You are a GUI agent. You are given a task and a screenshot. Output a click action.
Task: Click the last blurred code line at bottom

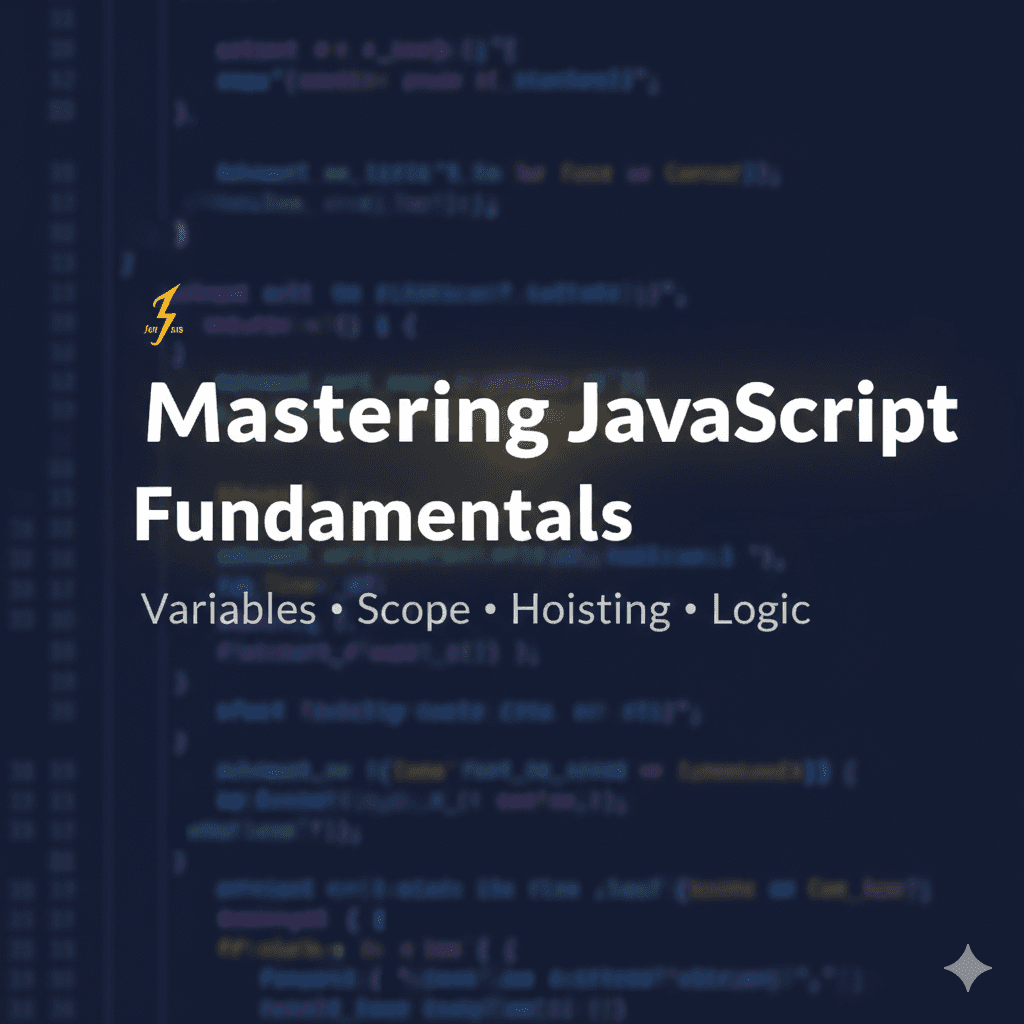click(x=440, y=1006)
